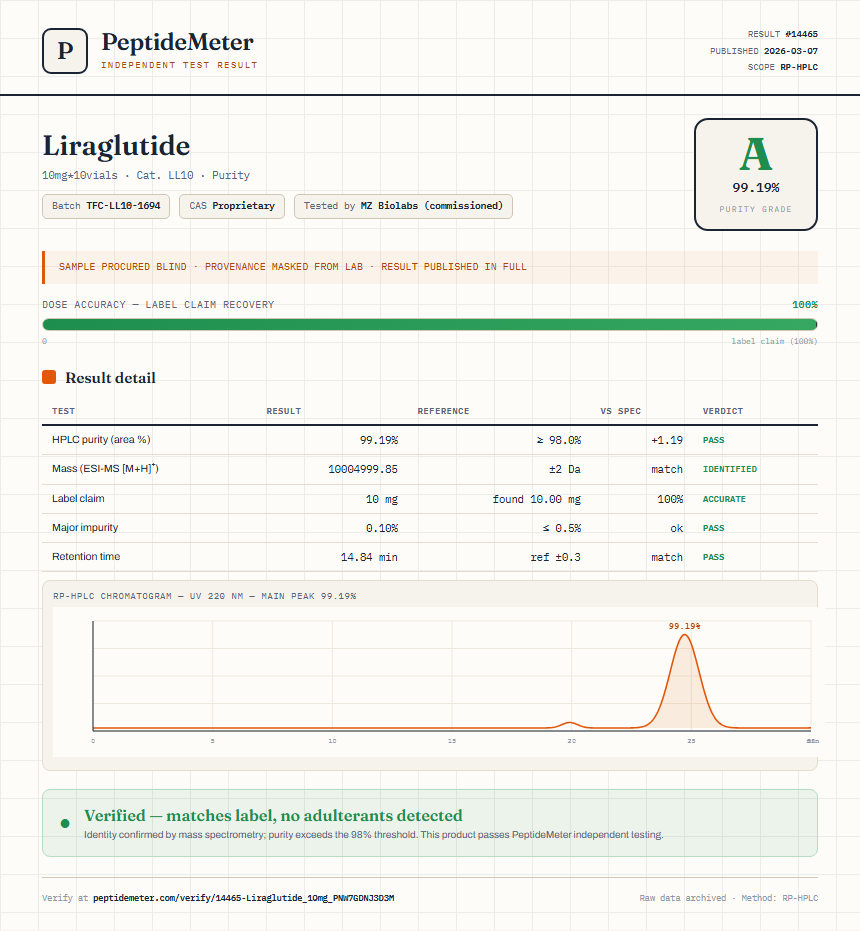Click the ≥ 98.0% reference cell
The image size is (860, 931).
(559, 440)
